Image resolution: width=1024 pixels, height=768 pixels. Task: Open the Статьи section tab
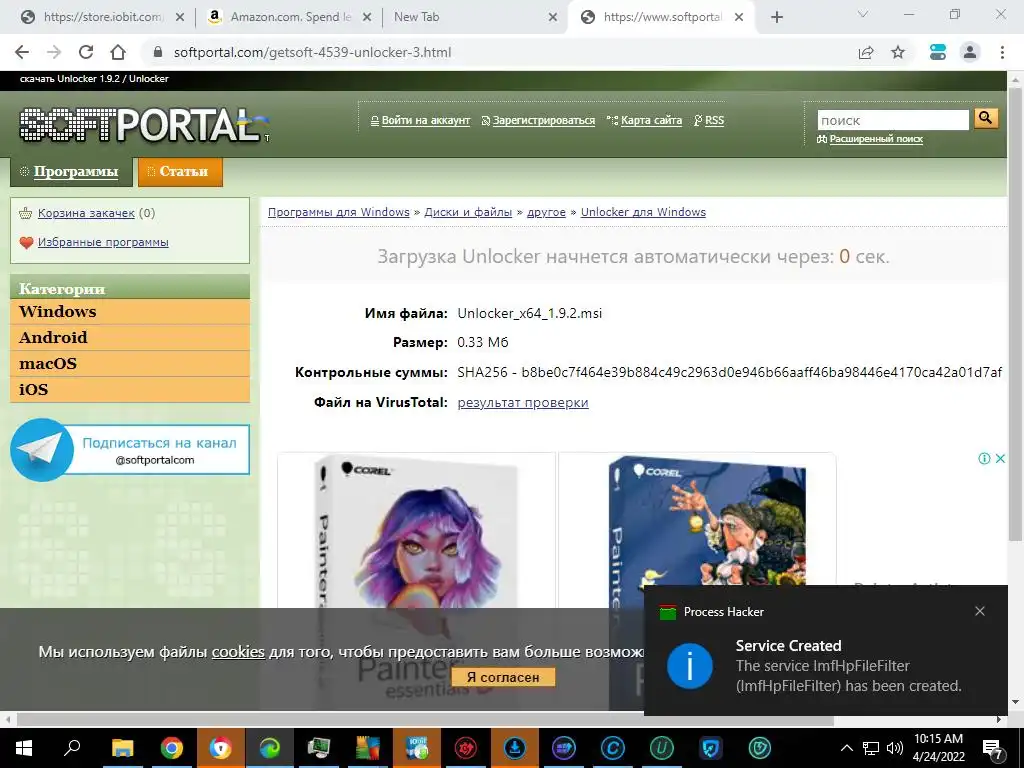tap(180, 172)
